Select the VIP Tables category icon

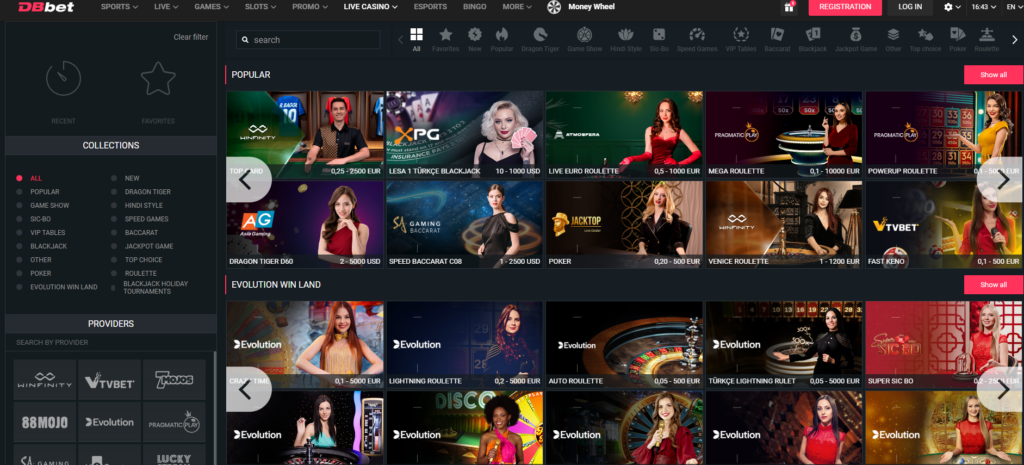click(x=741, y=35)
